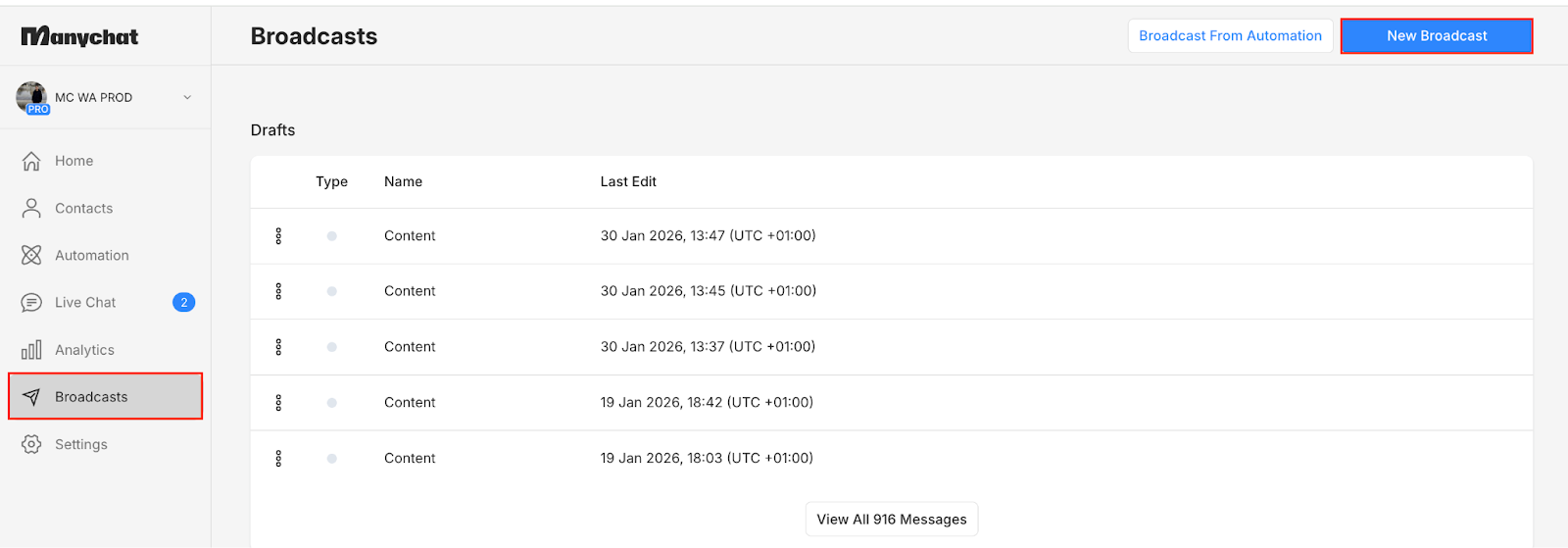The width and height of the screenshot is (1568, 548).
Task: Select the Analytics menu item
Action: 84,350
